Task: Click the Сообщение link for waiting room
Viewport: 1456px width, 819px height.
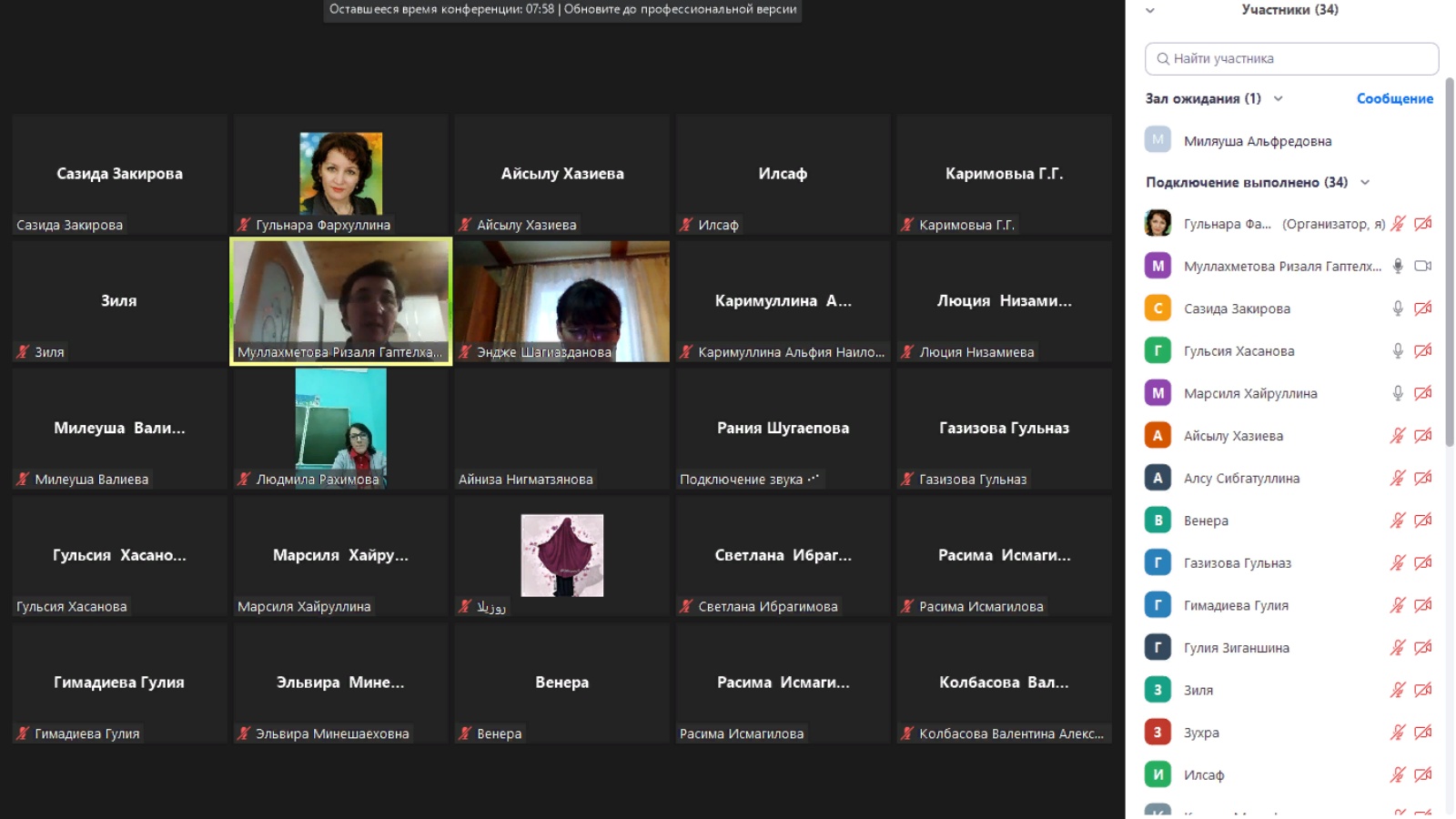Action: 1394,98
